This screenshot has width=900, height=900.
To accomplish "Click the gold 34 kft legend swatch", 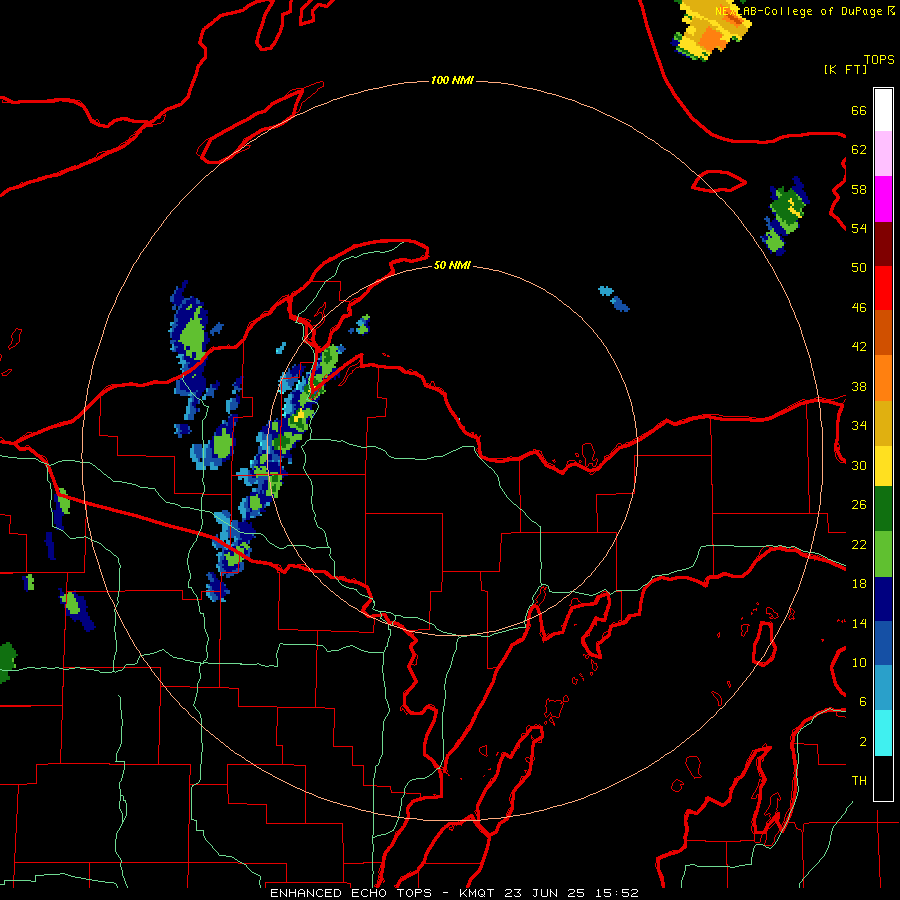I will [883, 423].
